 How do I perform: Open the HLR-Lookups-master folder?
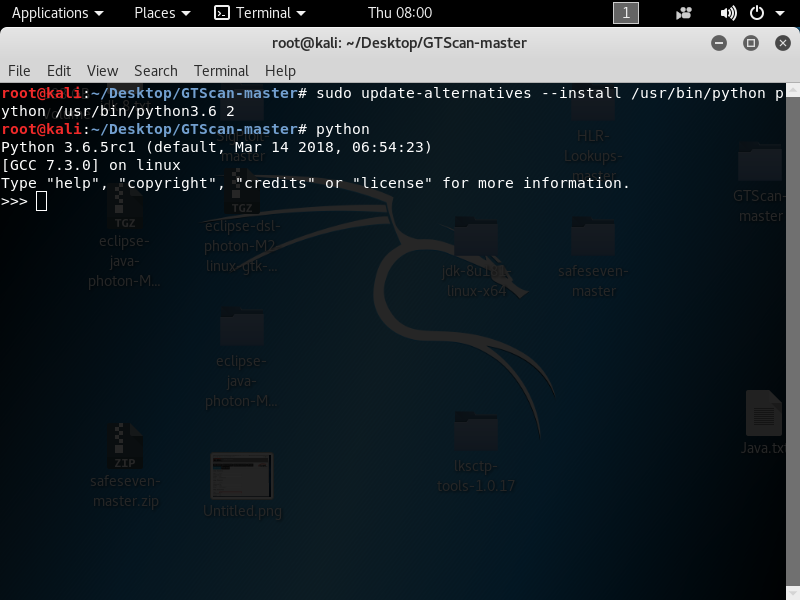(x=593, y=110)
